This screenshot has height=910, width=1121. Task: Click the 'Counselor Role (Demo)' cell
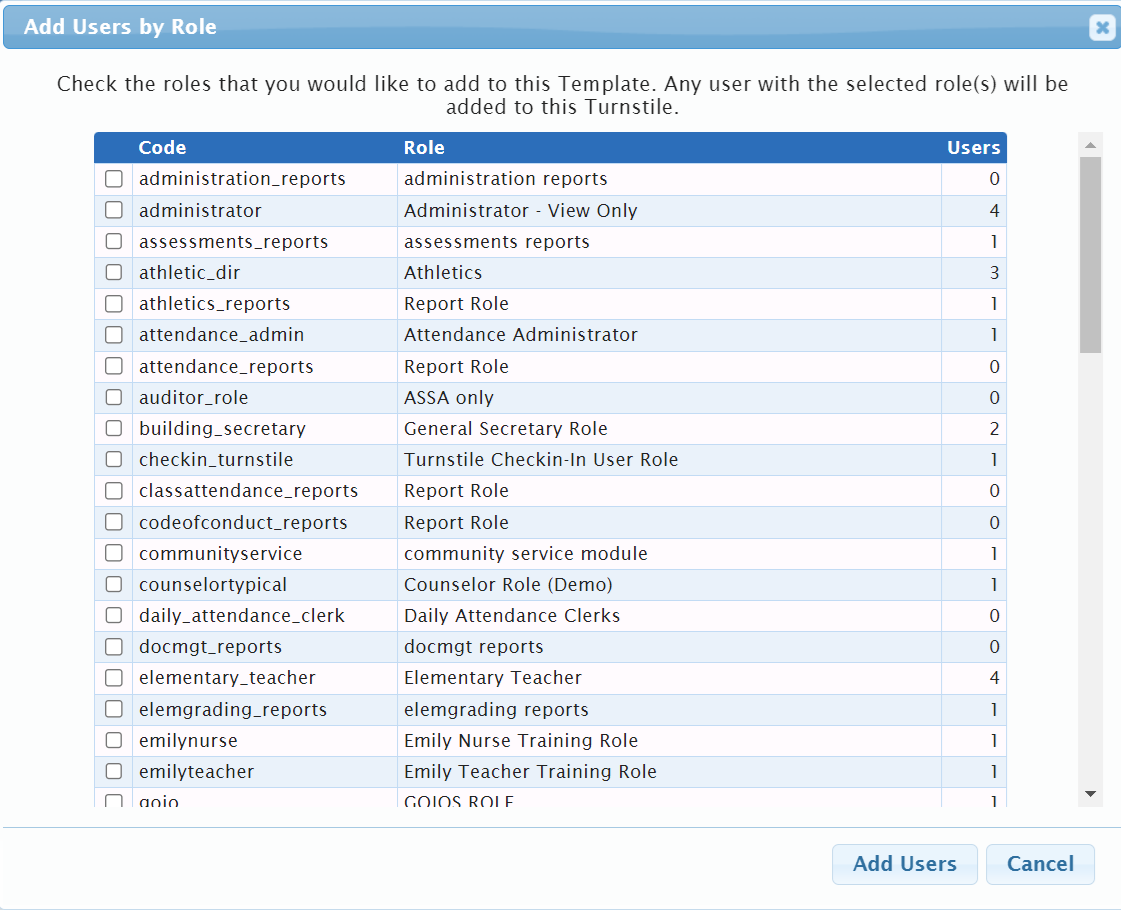click(x=669, y=585)
